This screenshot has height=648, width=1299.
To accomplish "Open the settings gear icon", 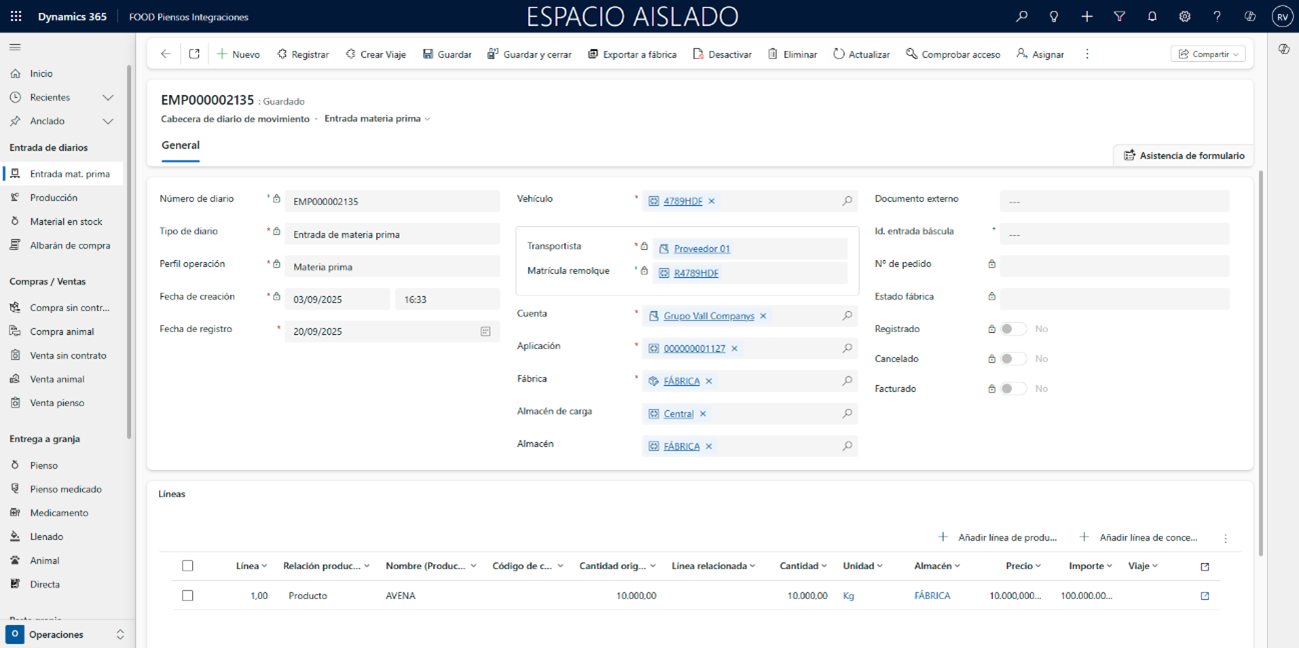I will (1185, 17).
